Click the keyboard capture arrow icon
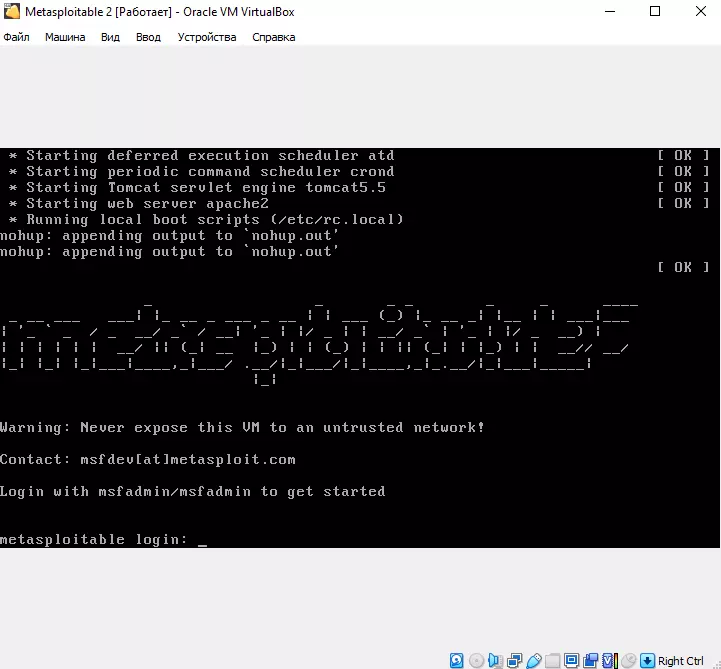The width and height of the screenshot is (721, 669). [x=647, y=660]
